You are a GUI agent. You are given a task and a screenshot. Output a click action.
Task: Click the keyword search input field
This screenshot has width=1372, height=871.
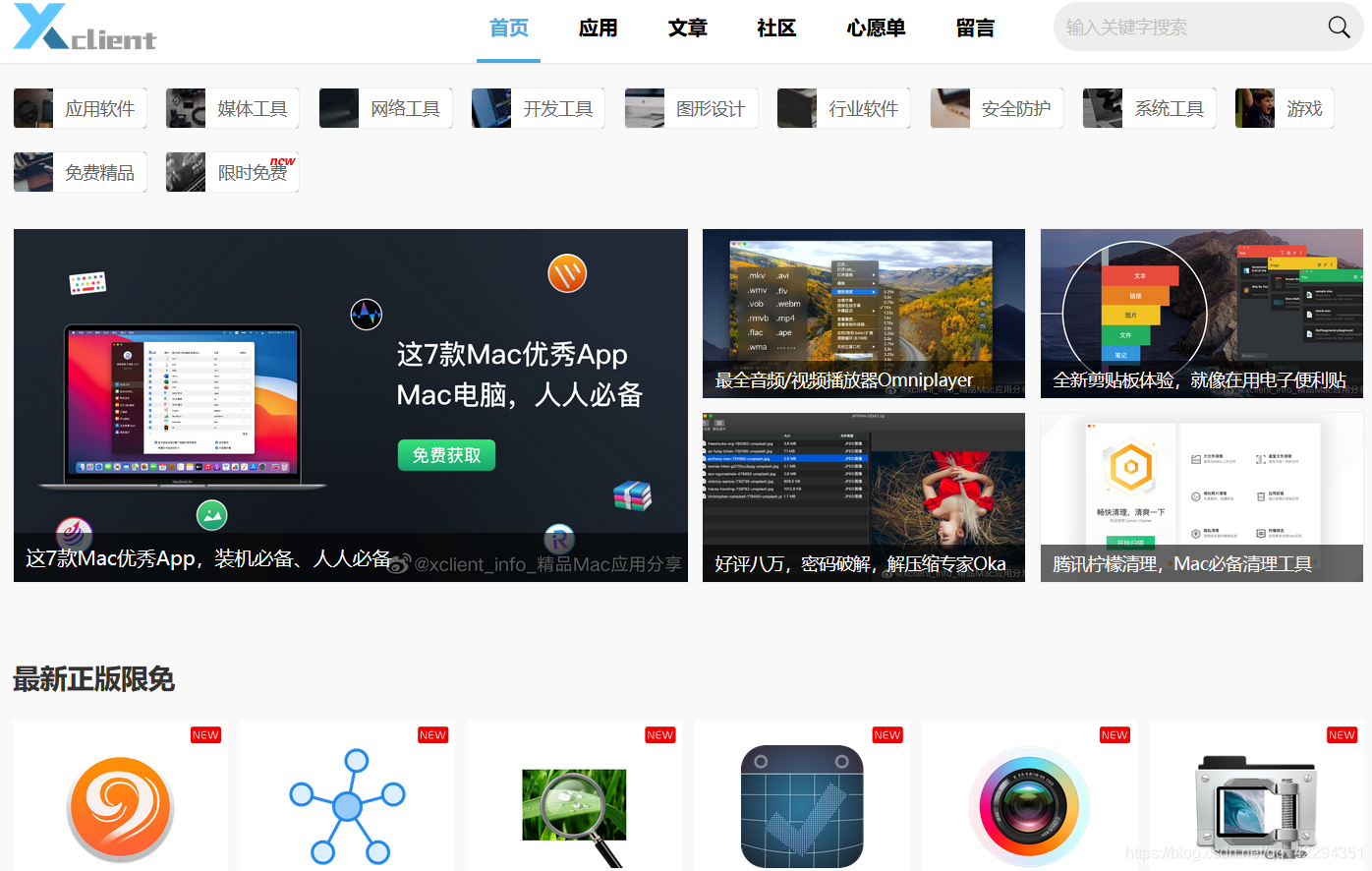click(1189, 28)
